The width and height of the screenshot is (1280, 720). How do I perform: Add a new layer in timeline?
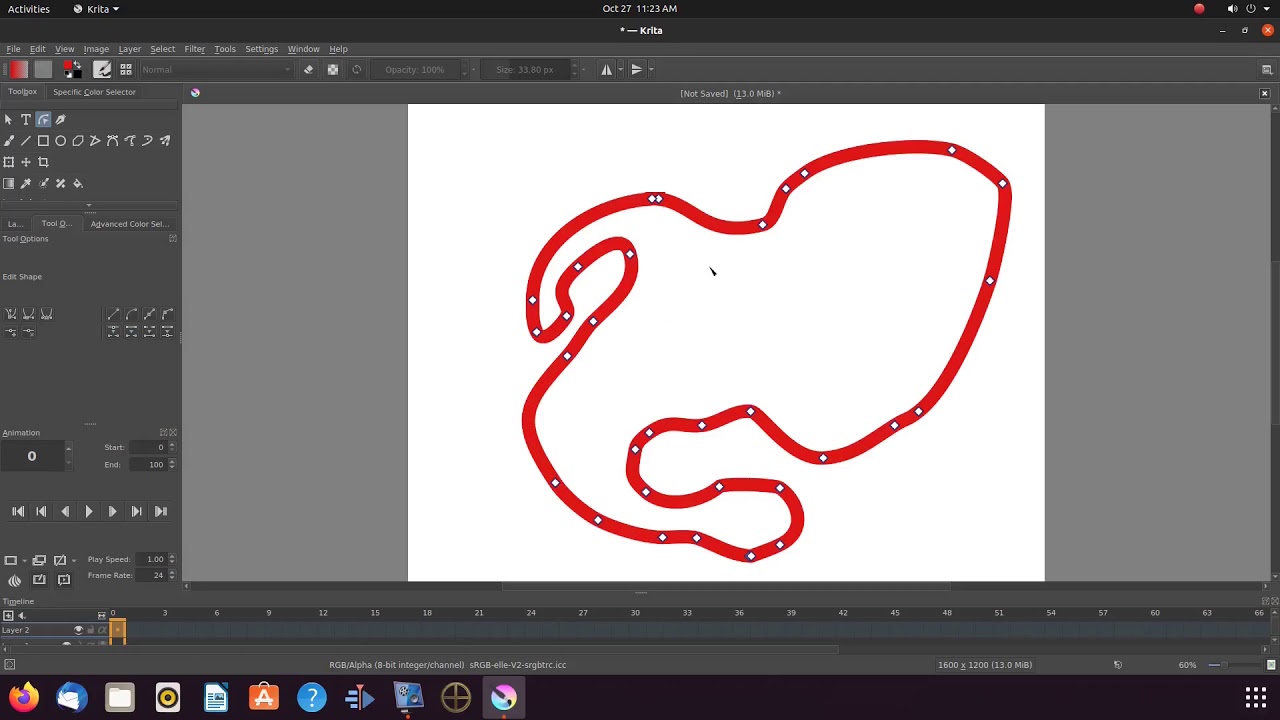coord(8,615)
